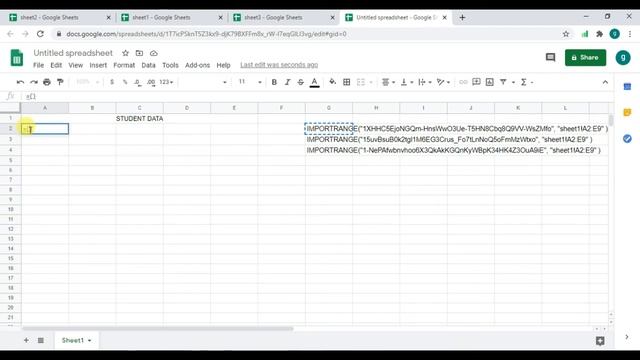640x360 pixels.
Task: Open the View menu
Action: [76, 65]
